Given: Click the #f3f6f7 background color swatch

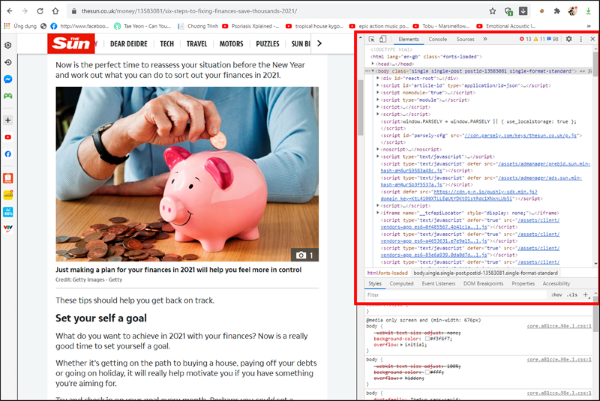Looking at the screenshot, I should coord(430,339).
